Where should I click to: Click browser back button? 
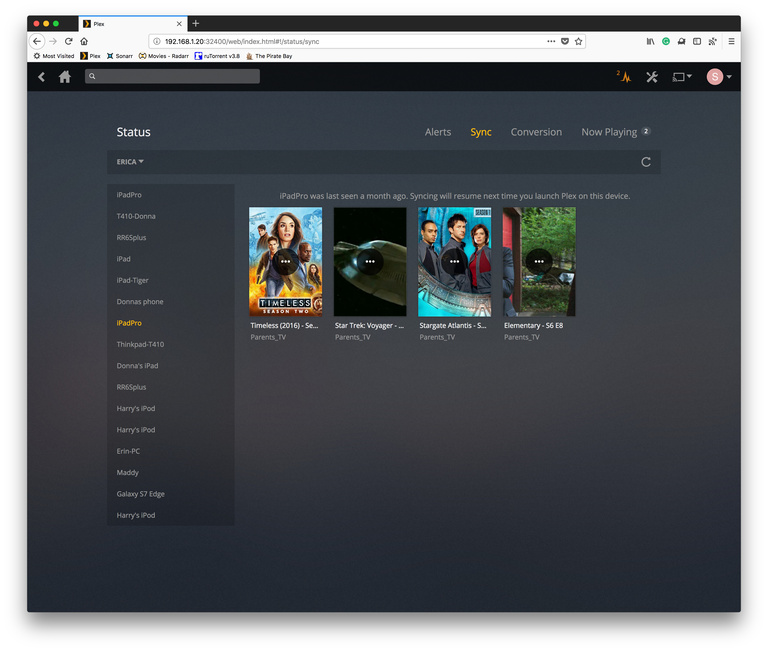pos(37,41)
